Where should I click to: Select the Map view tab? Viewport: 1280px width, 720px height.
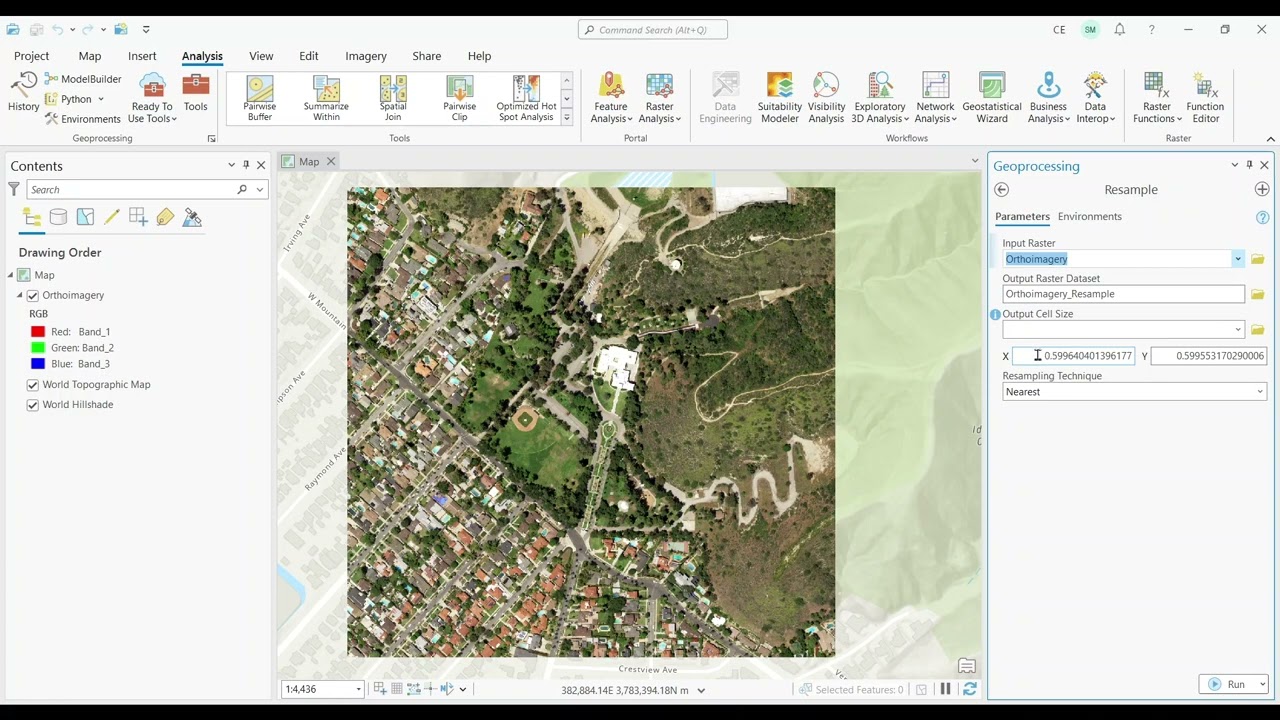coord(309,161)
